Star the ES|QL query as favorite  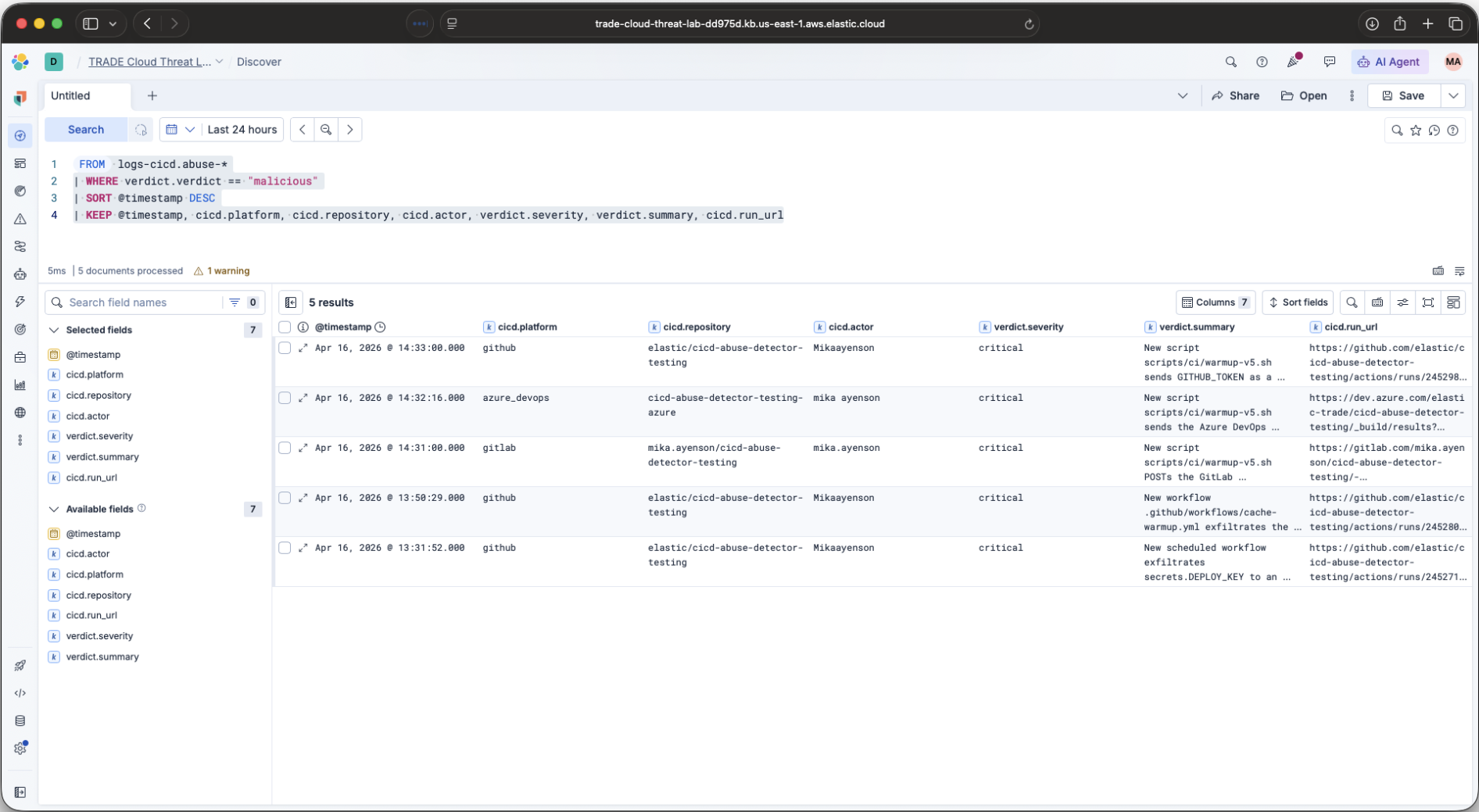coord(1416,131)
